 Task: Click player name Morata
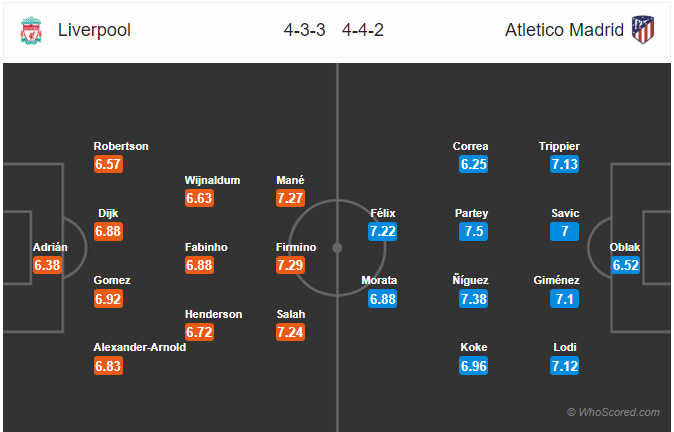click(379, 280)
